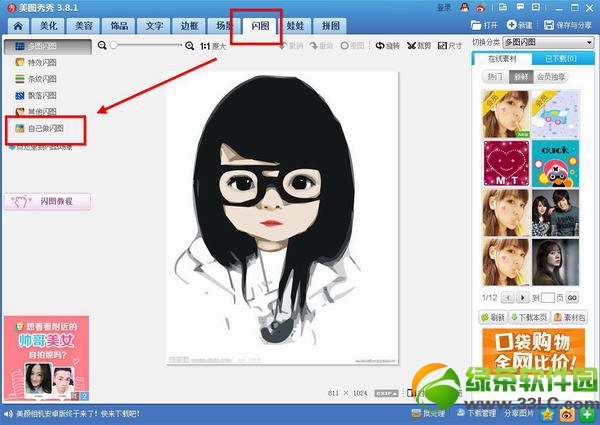The height and width of the screenshot is (425, 600).
Task: Select 自己做闪图 in left sidebar
Action: [39, 129]
